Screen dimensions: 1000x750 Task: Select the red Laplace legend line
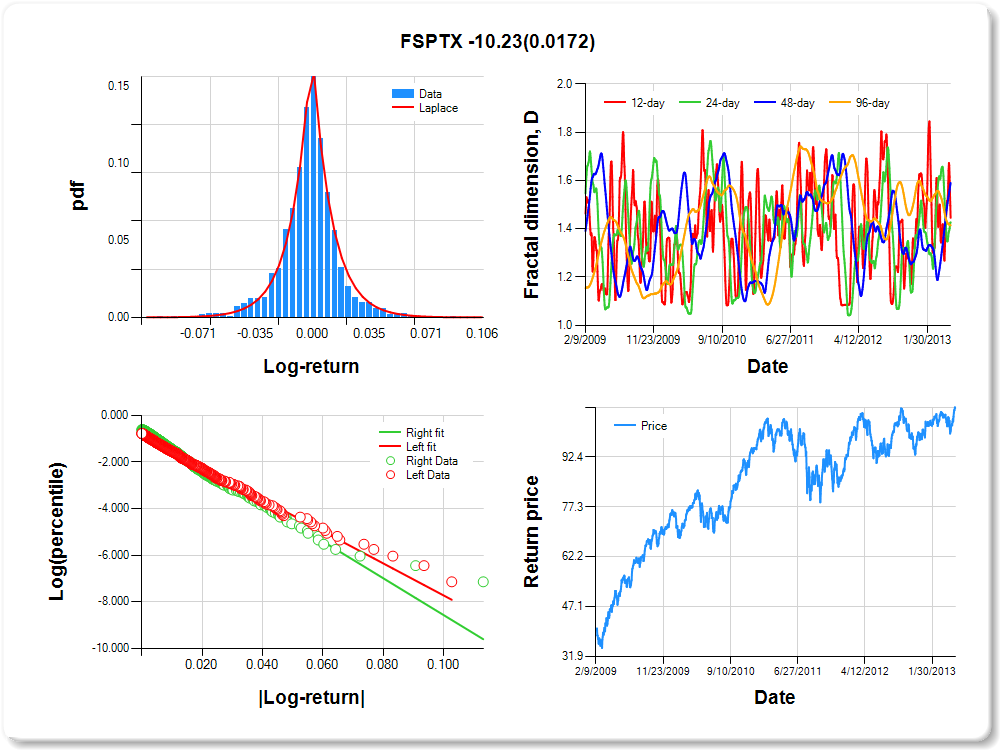(x=402, y=108)
